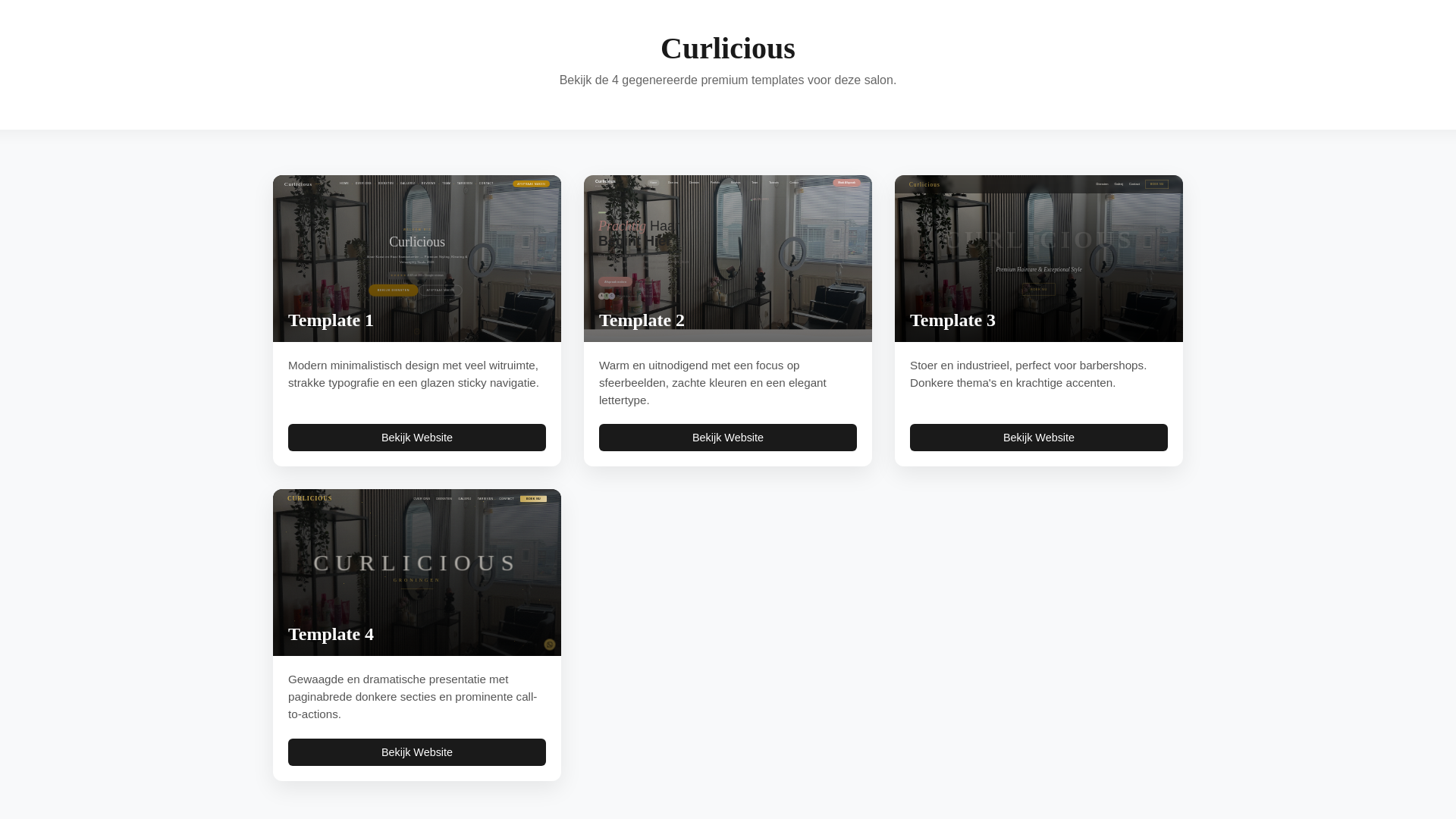The height and width of the screenshot is (819, 1456).
Task: Open the Template 3 preview image
Action: tap(1039, 259)
